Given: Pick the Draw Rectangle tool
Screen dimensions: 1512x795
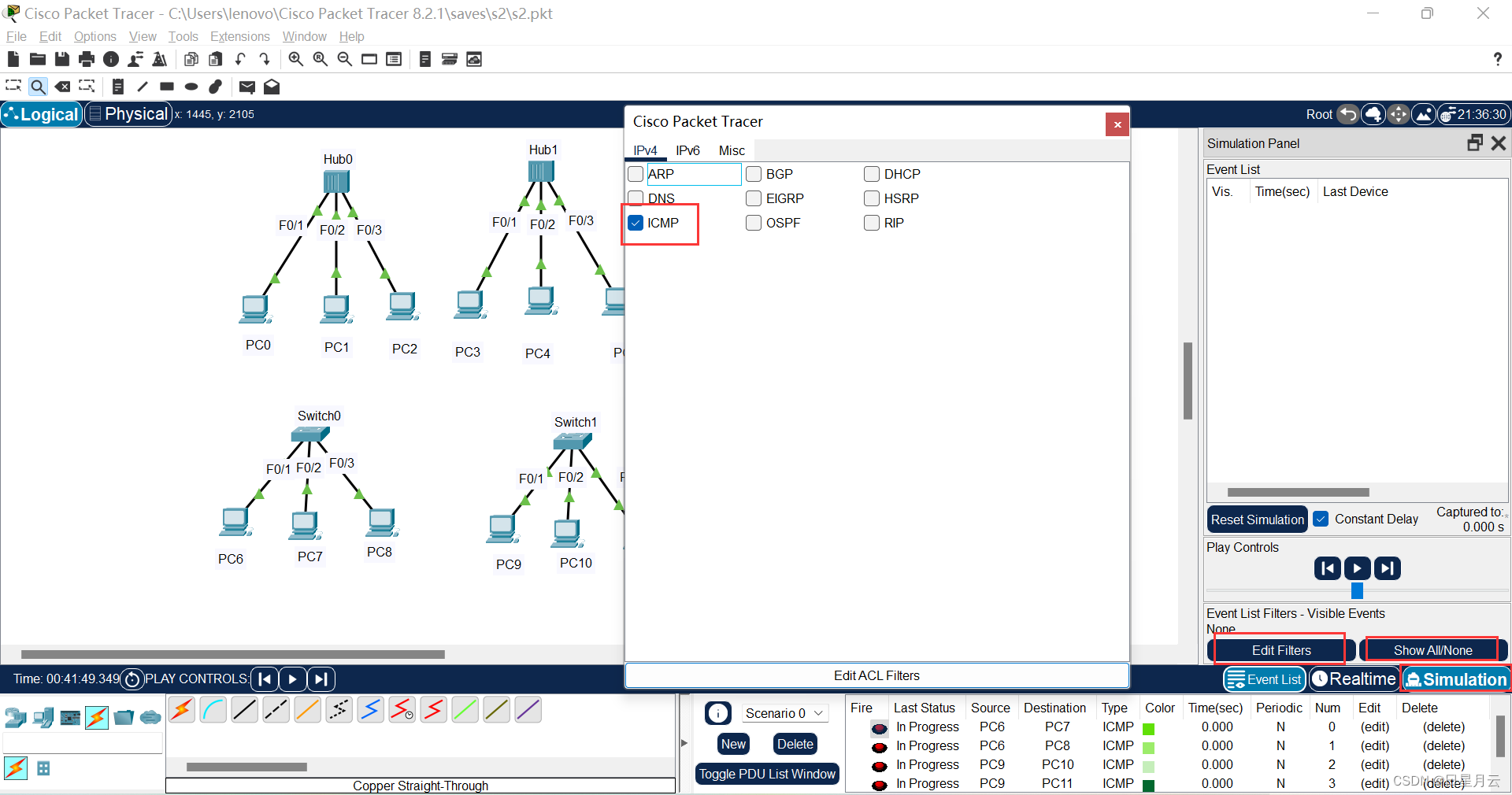Looking at the screenshot, I should [x=167, y=87].
